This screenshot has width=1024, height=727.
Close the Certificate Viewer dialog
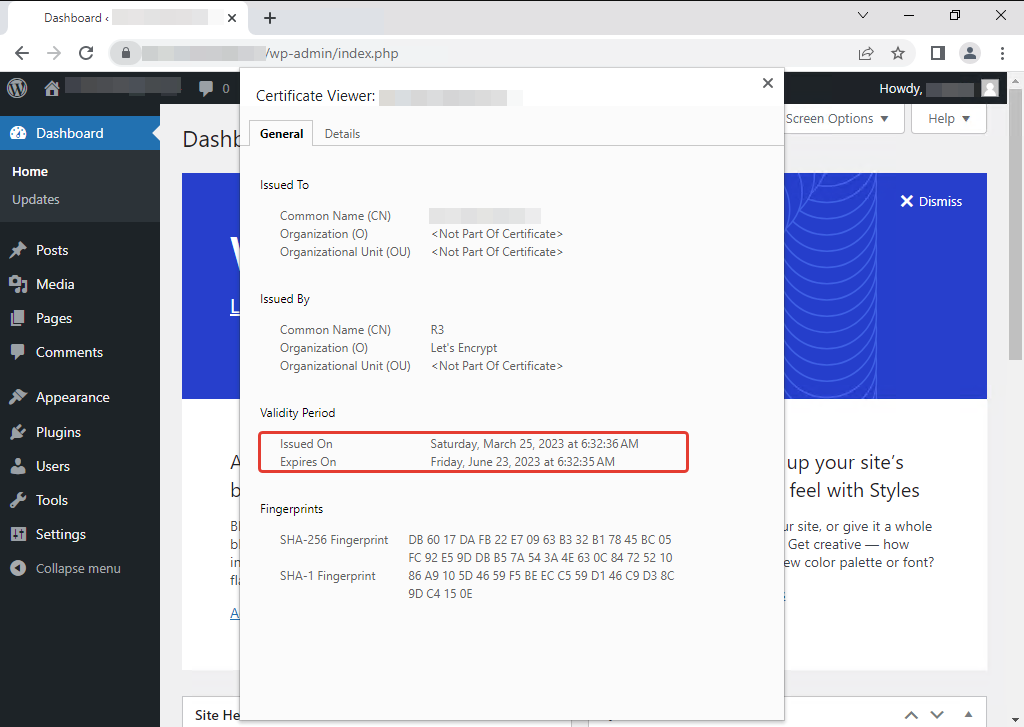(x=768, y=83)
